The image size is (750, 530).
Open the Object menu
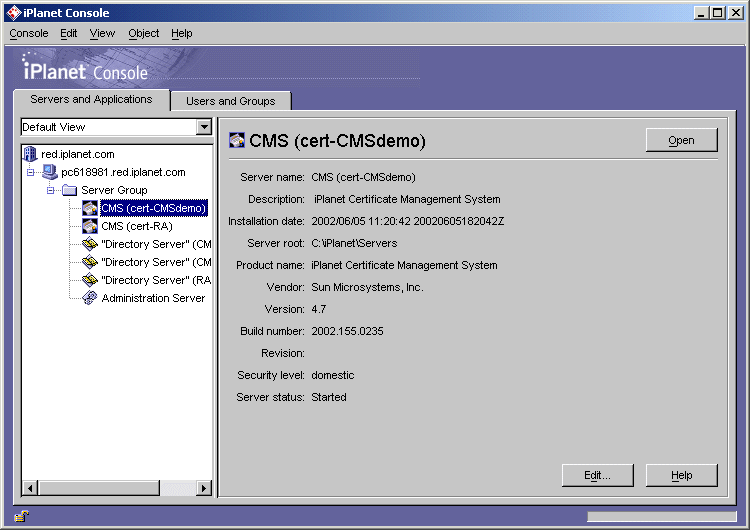pos(143,33)
